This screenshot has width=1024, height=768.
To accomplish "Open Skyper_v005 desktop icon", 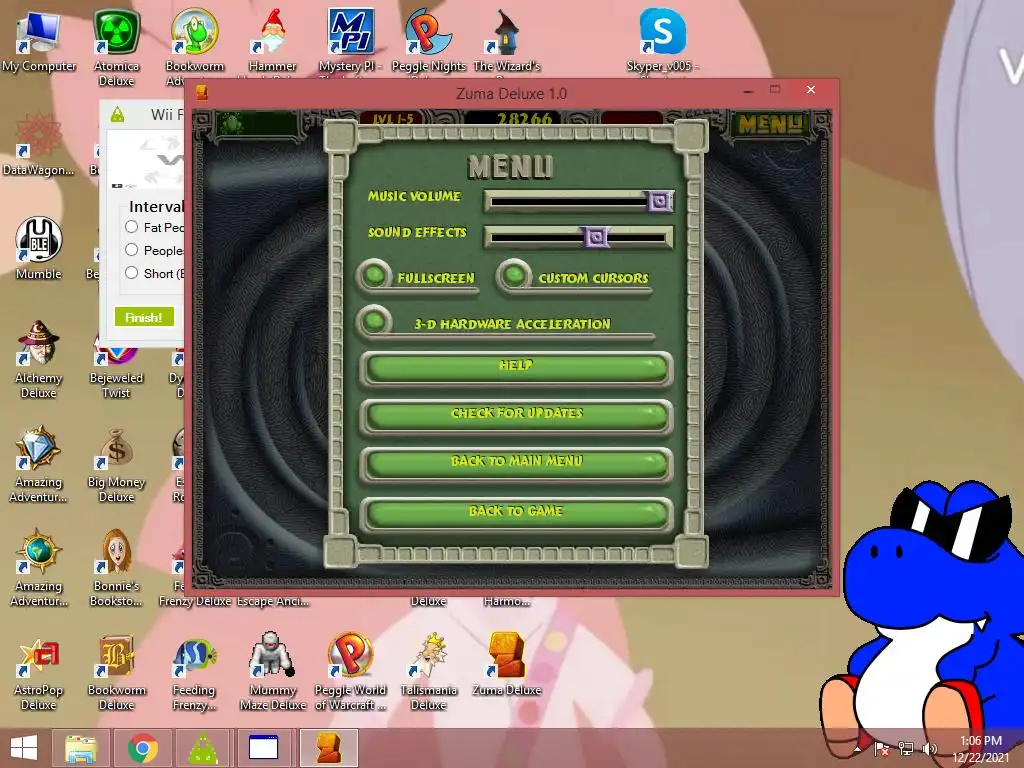I will pyautogui.click(x=662, y=41).
